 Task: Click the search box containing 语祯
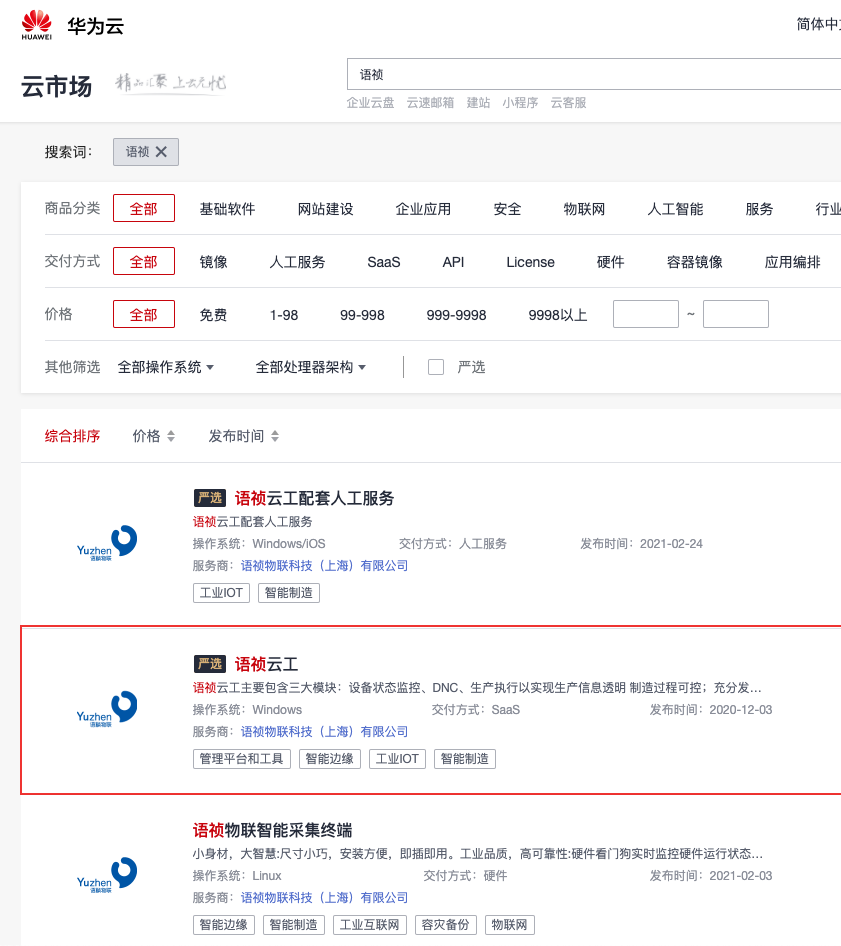click(x=594, y=74)
